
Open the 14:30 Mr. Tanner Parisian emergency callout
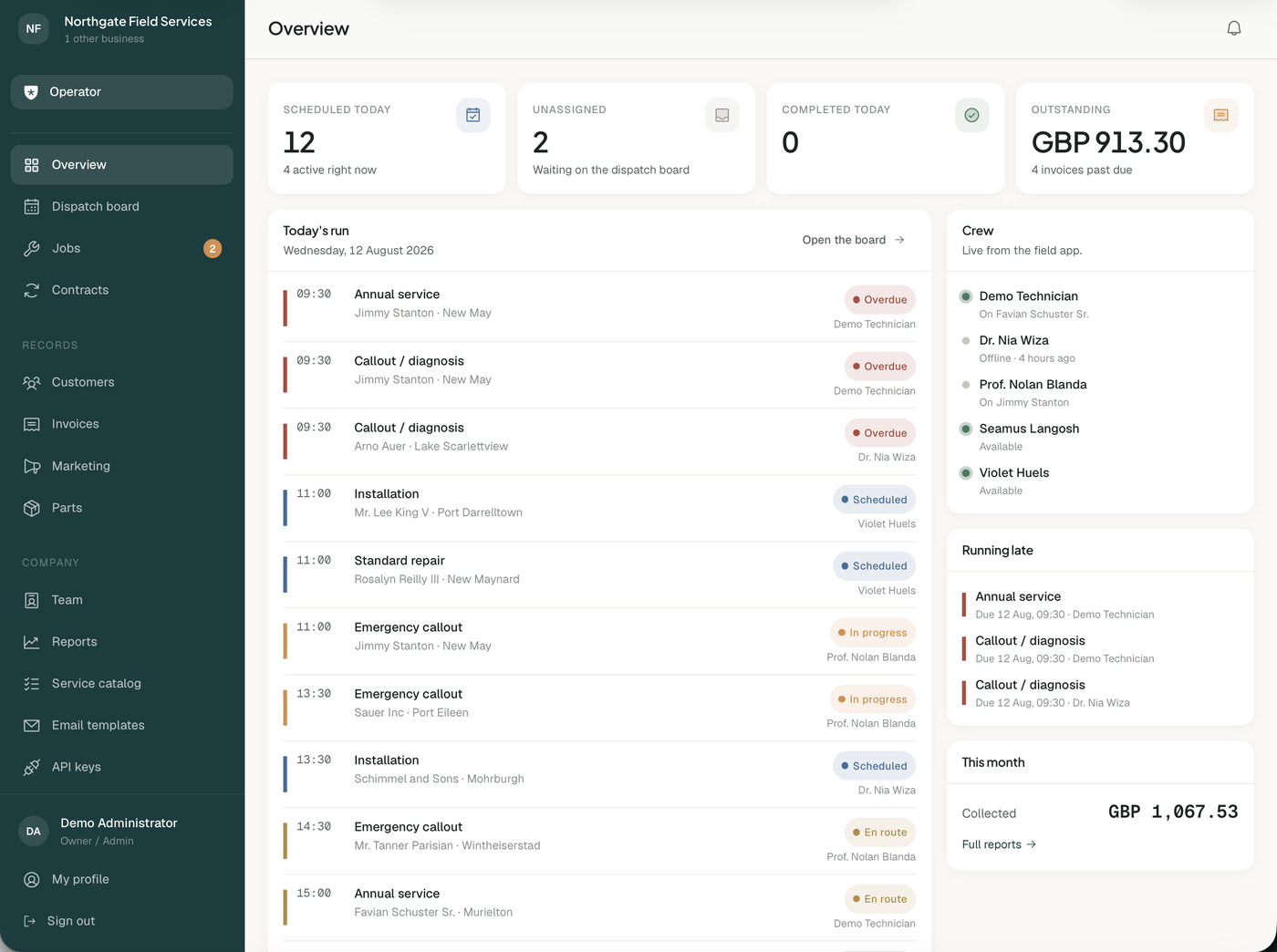pos(599,841)
